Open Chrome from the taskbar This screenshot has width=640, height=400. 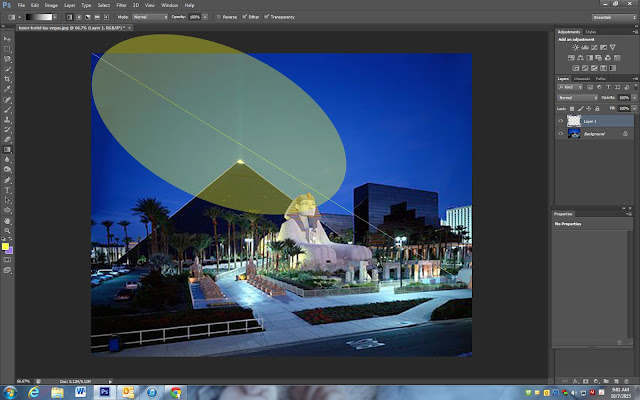coord(176,393)
